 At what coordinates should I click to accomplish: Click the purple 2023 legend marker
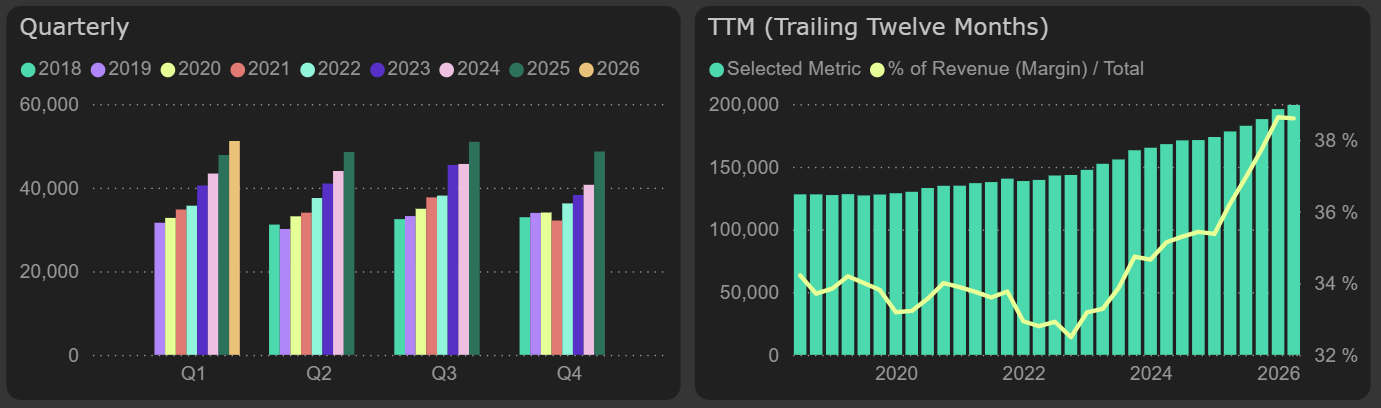click(x=377, y=70)
